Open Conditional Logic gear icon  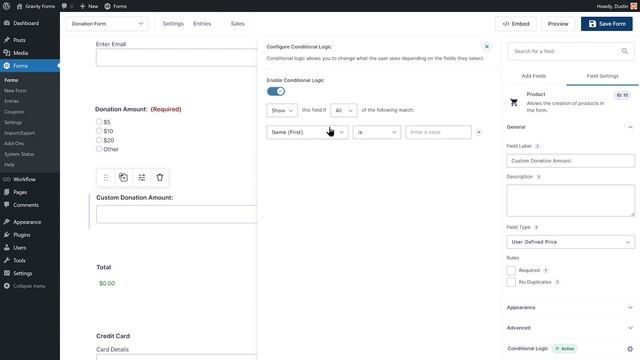(630, 349)
